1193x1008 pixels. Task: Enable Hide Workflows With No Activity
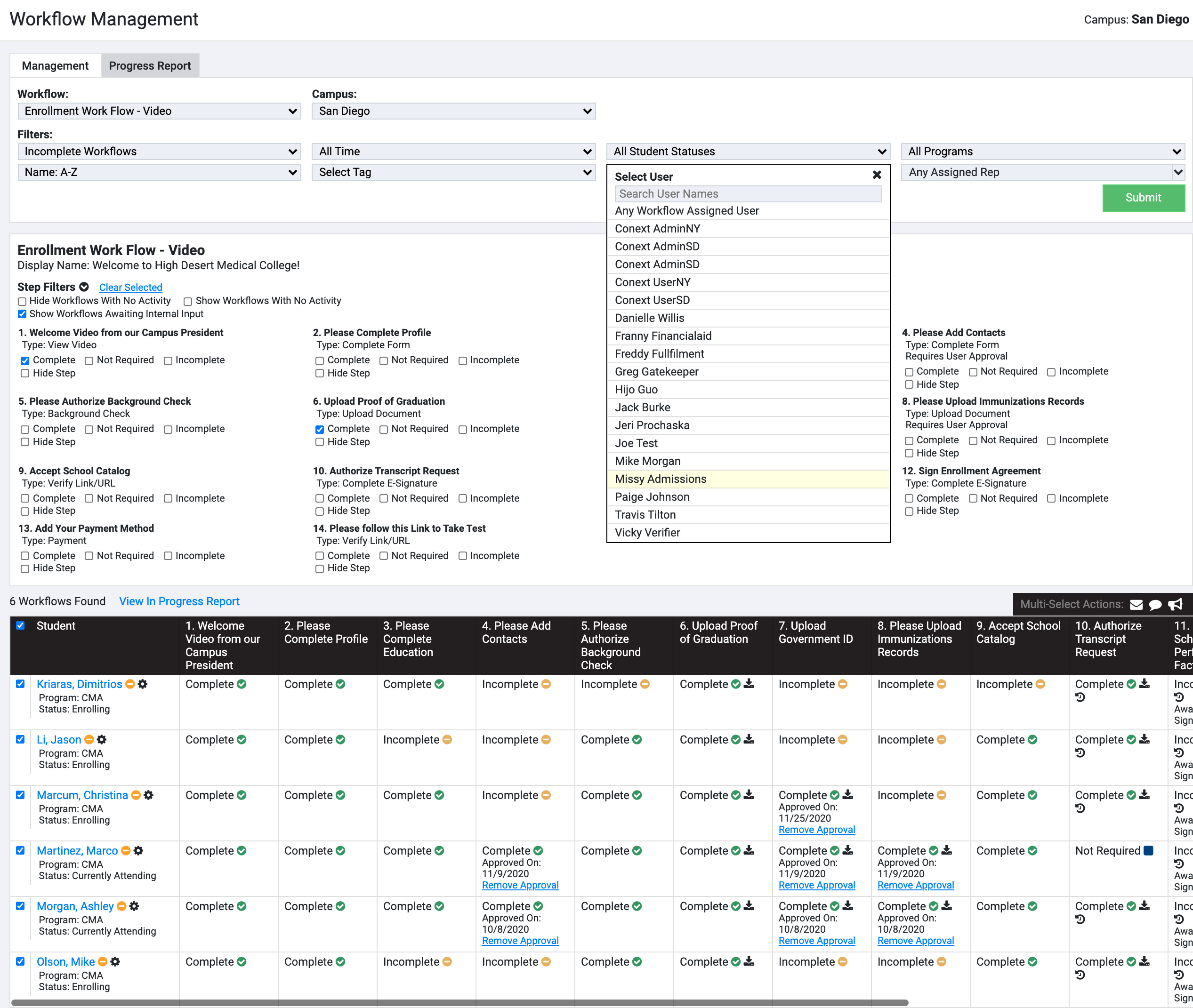point(22,301)
